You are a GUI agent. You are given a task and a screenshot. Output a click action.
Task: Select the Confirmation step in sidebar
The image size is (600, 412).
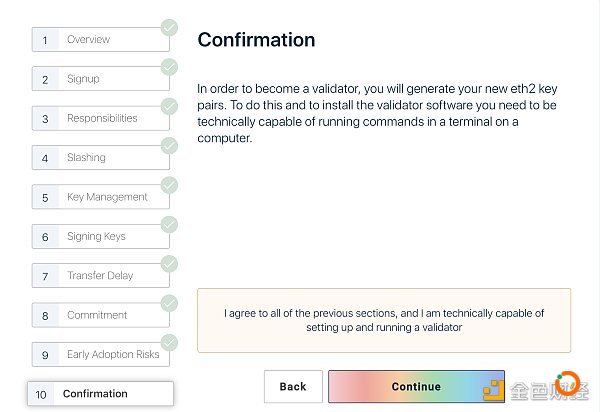pos(100,394)
